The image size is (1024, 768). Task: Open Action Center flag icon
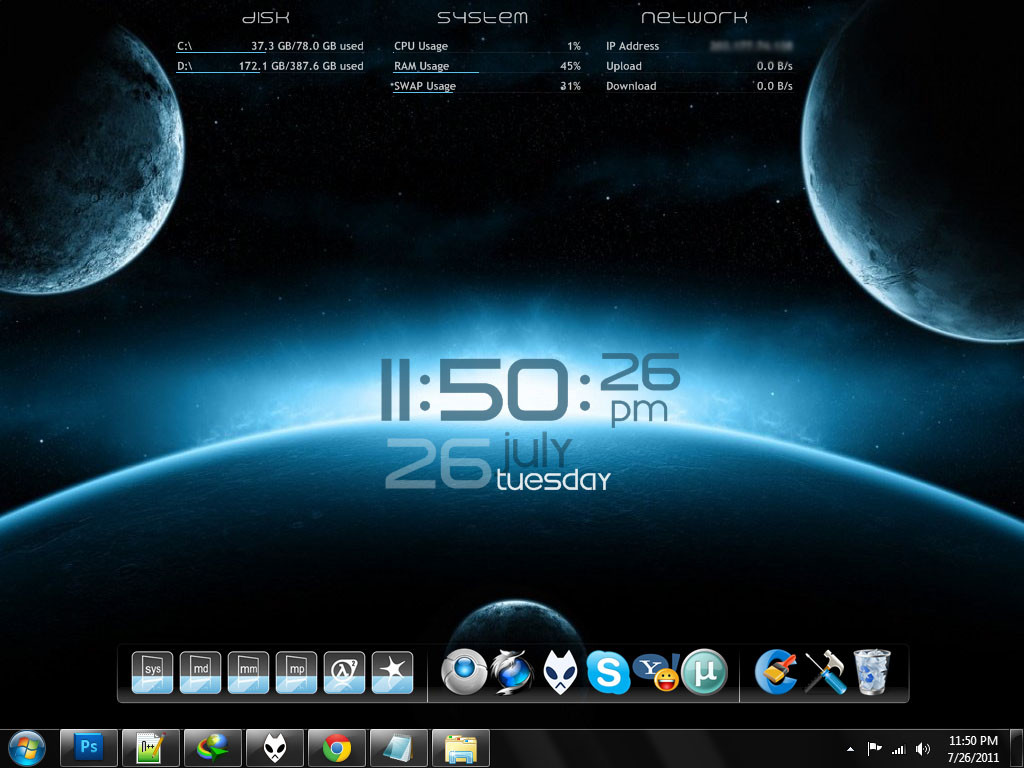pyautogui.click(x=874, y=749)
